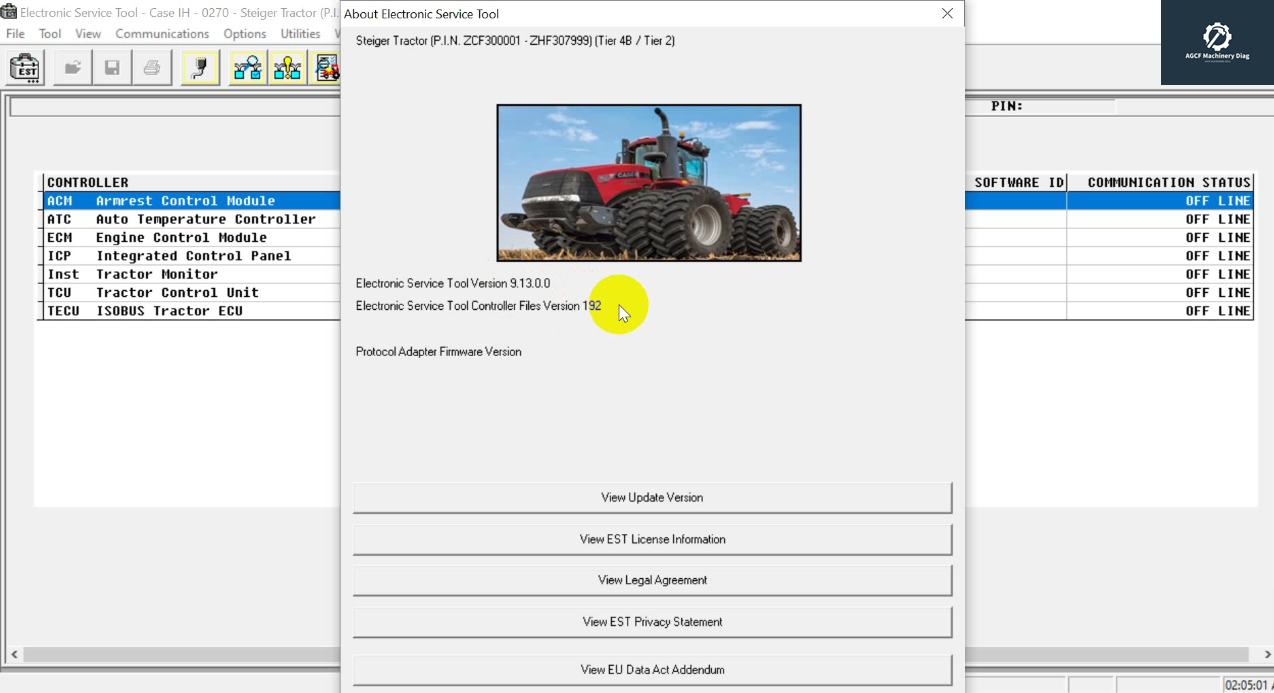Open a file using the folder toolbar icon
This screenshot has height=693, width=1274.
tap(71, 67)
